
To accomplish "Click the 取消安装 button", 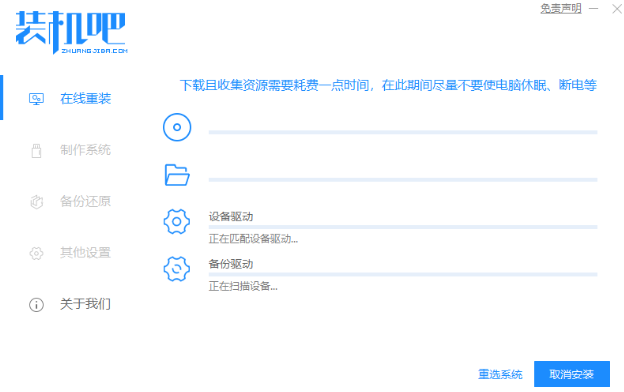I will coord(572,374).
